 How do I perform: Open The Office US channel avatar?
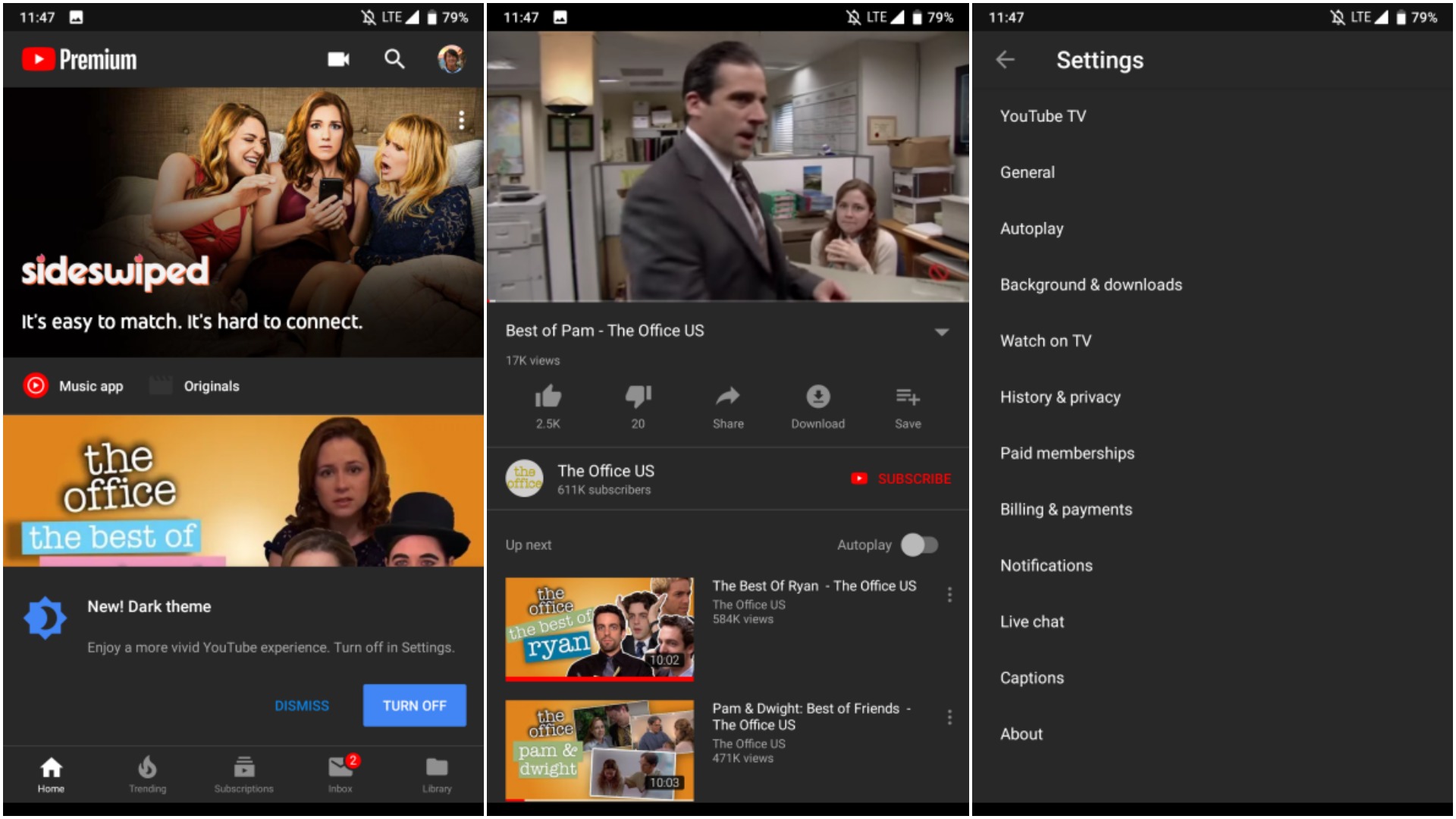tap(524, 479)
